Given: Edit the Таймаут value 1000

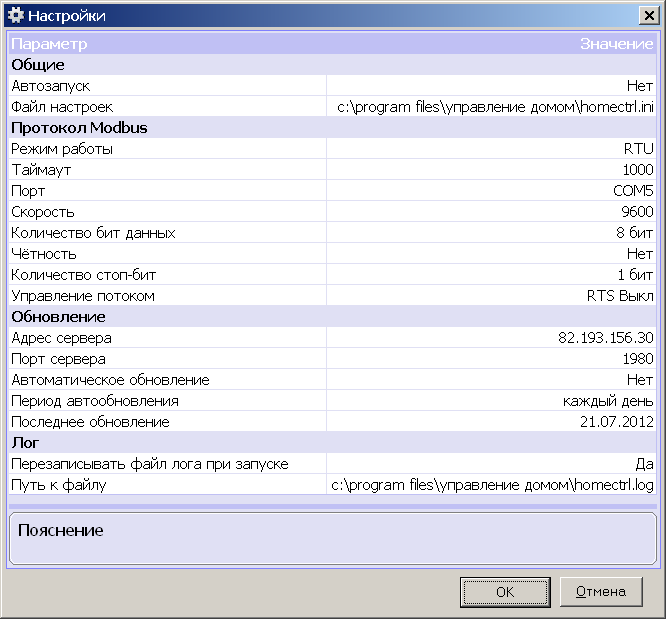Looking at the screenshot, I should (636, 170).
